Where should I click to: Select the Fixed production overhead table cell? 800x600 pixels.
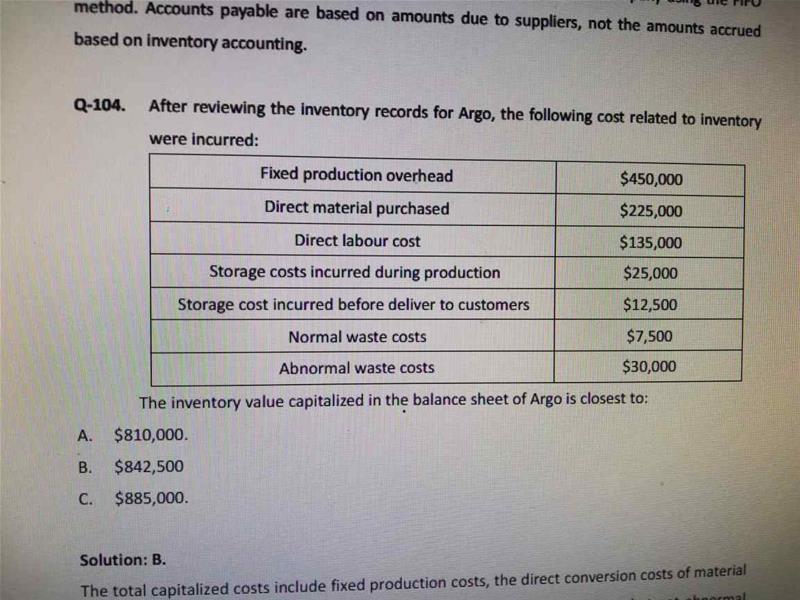pyautogui.click(x=356, y=176)
